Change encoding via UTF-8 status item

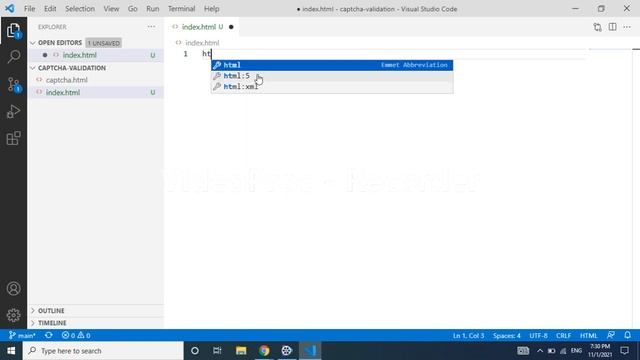(538, 336)
